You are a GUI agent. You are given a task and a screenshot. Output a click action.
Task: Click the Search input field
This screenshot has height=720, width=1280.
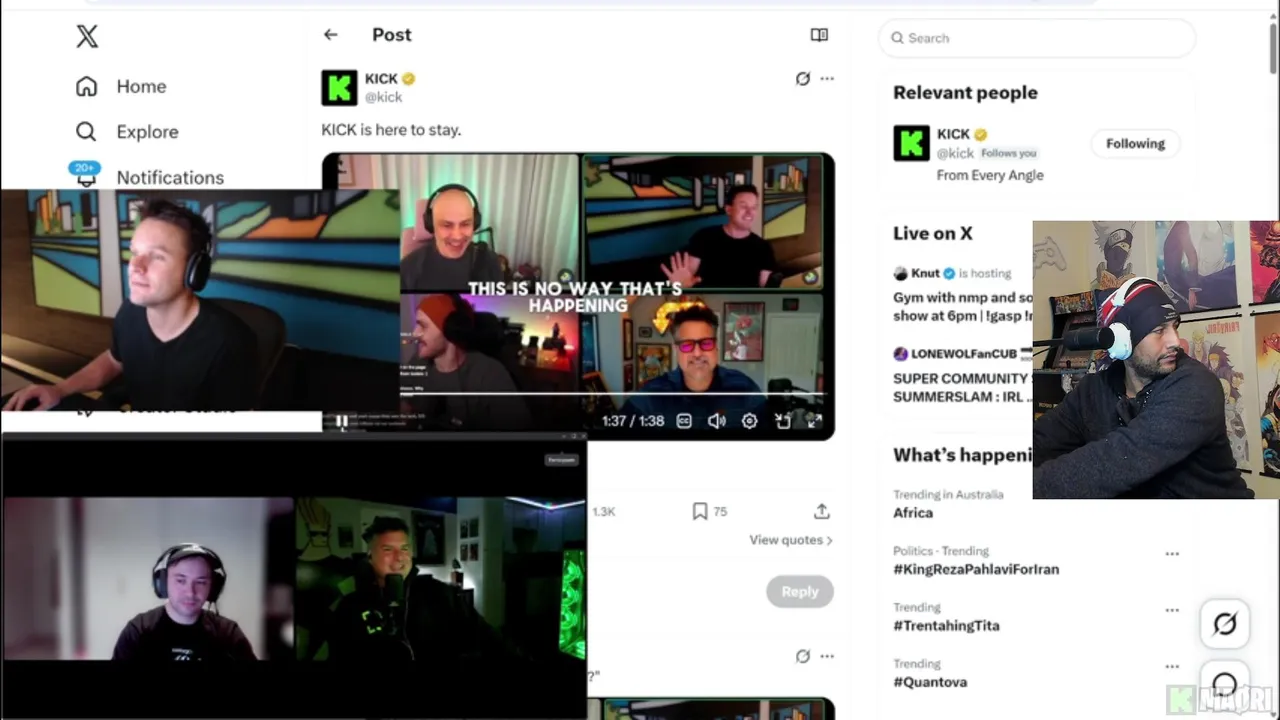click(1037, 38)
